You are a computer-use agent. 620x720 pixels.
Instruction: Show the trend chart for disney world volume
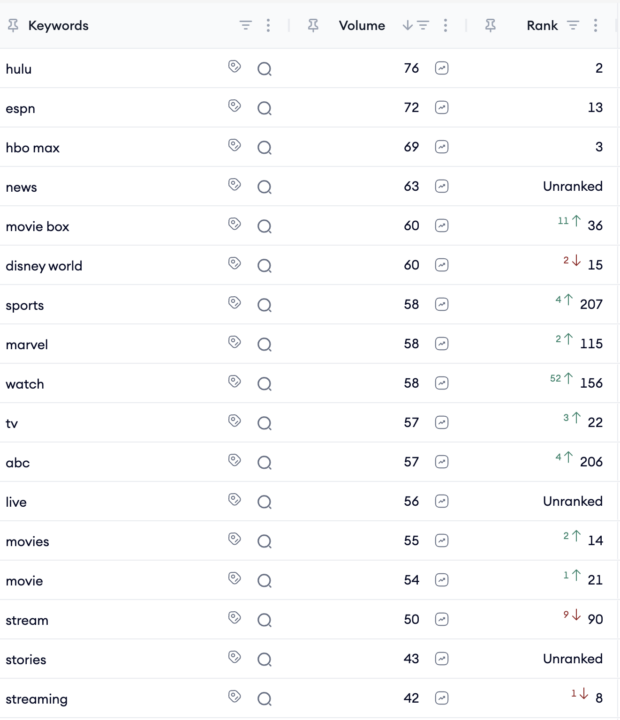click(x=442, y=265)
